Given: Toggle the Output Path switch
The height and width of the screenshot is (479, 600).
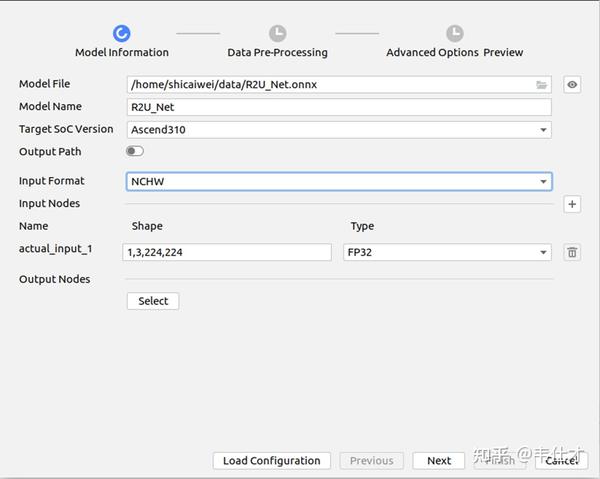Looking at the screenshot, I should (135, 151).
